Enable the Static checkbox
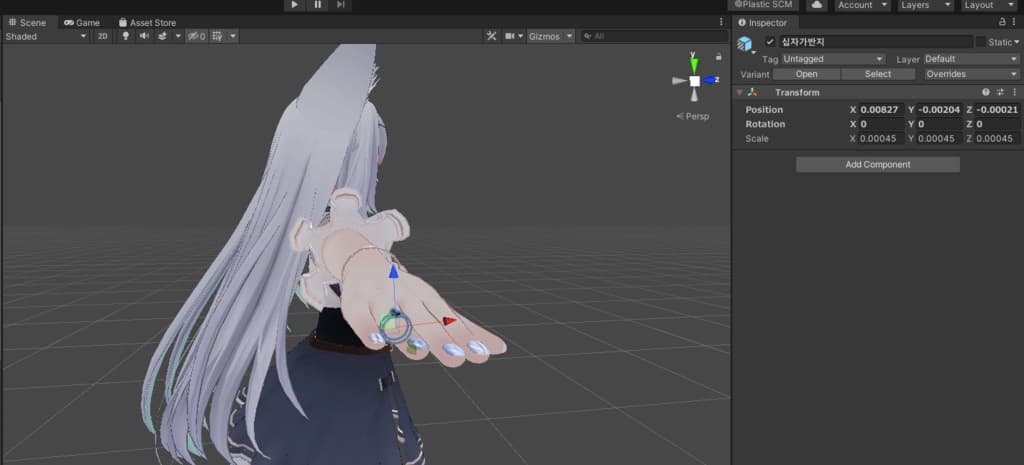 pyautogui.click(x=980, y=42)
